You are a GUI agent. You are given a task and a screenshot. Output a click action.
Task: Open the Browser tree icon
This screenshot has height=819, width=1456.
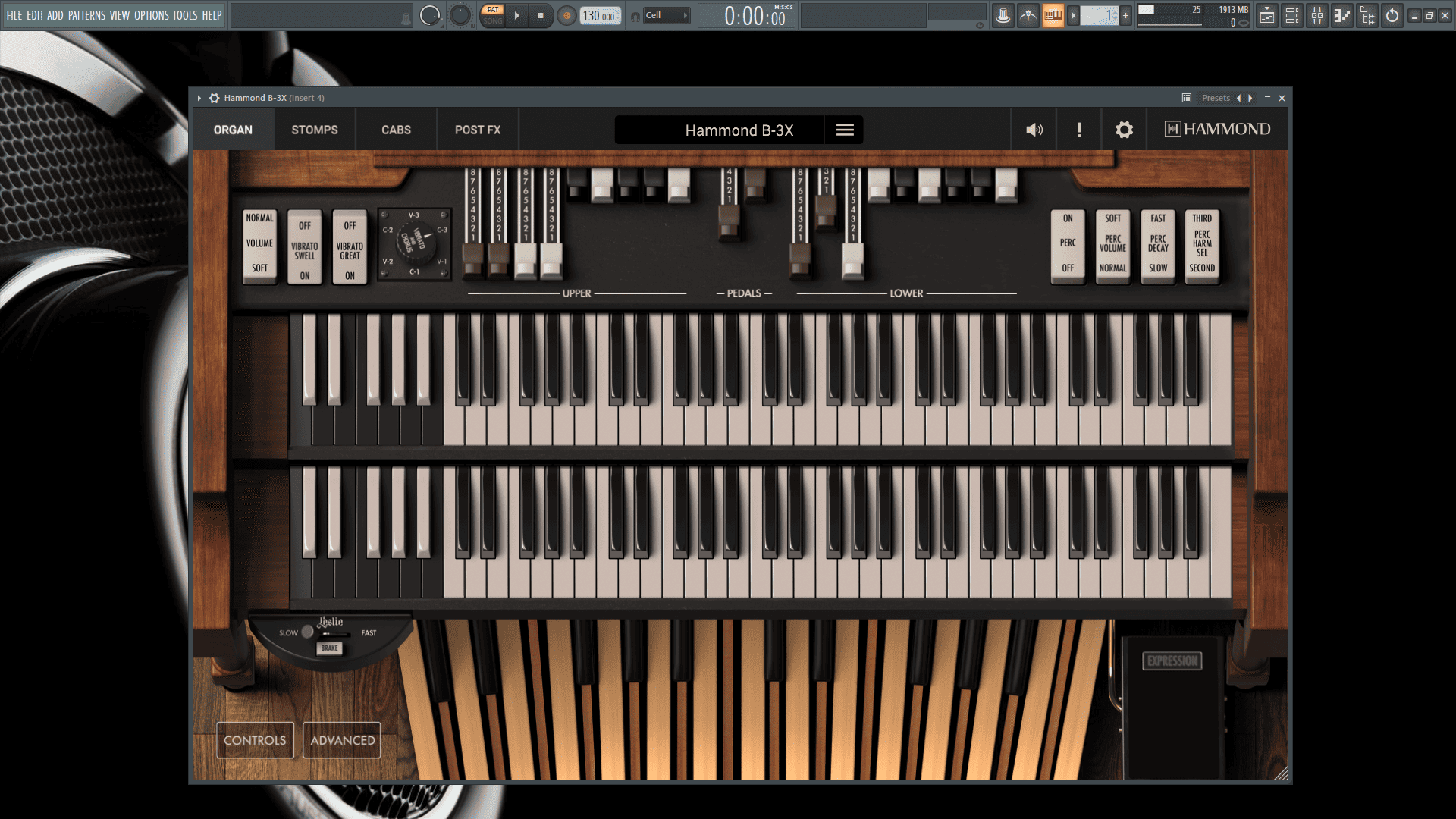coord(1367,15)
